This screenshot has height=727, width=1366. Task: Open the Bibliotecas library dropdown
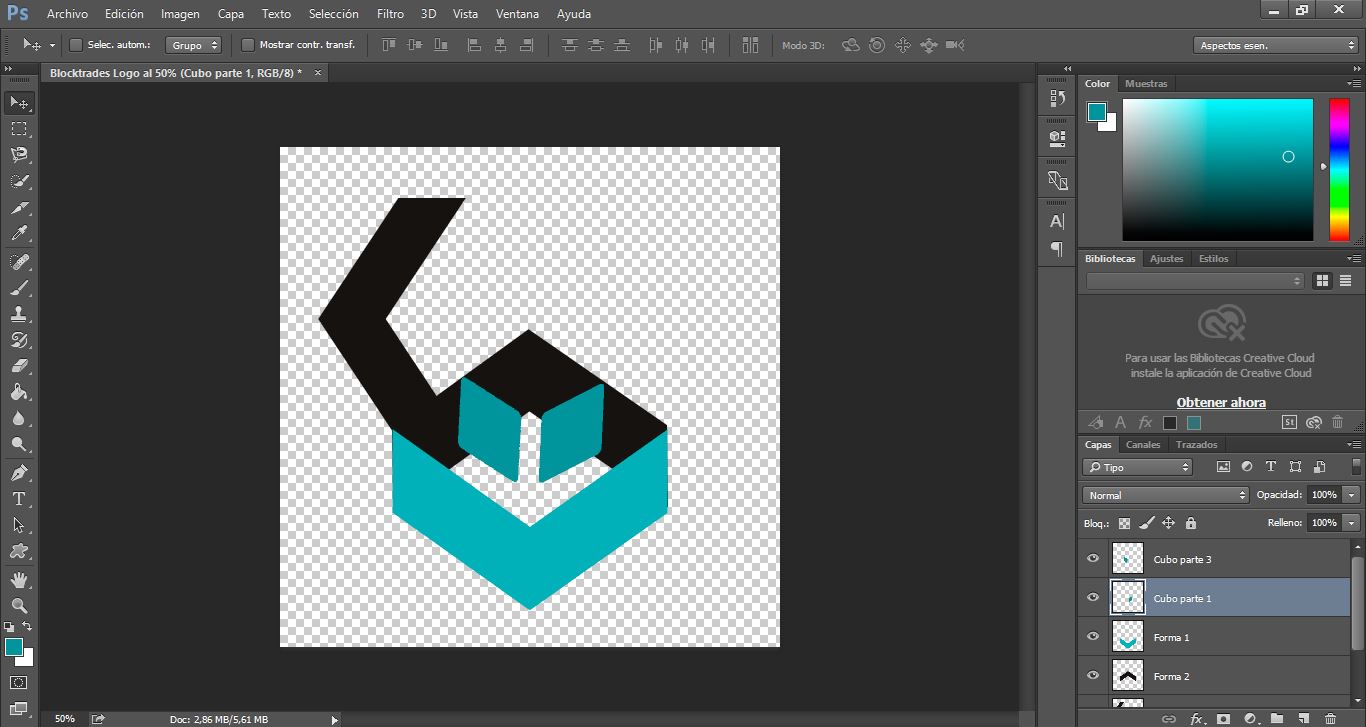1195,281
